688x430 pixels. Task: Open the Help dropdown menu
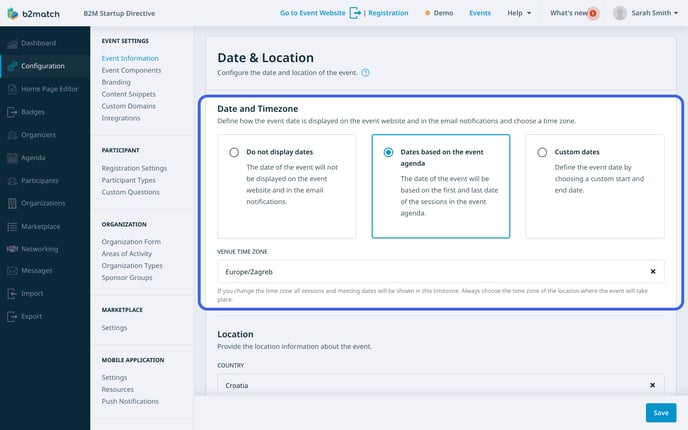pos(519,13)
